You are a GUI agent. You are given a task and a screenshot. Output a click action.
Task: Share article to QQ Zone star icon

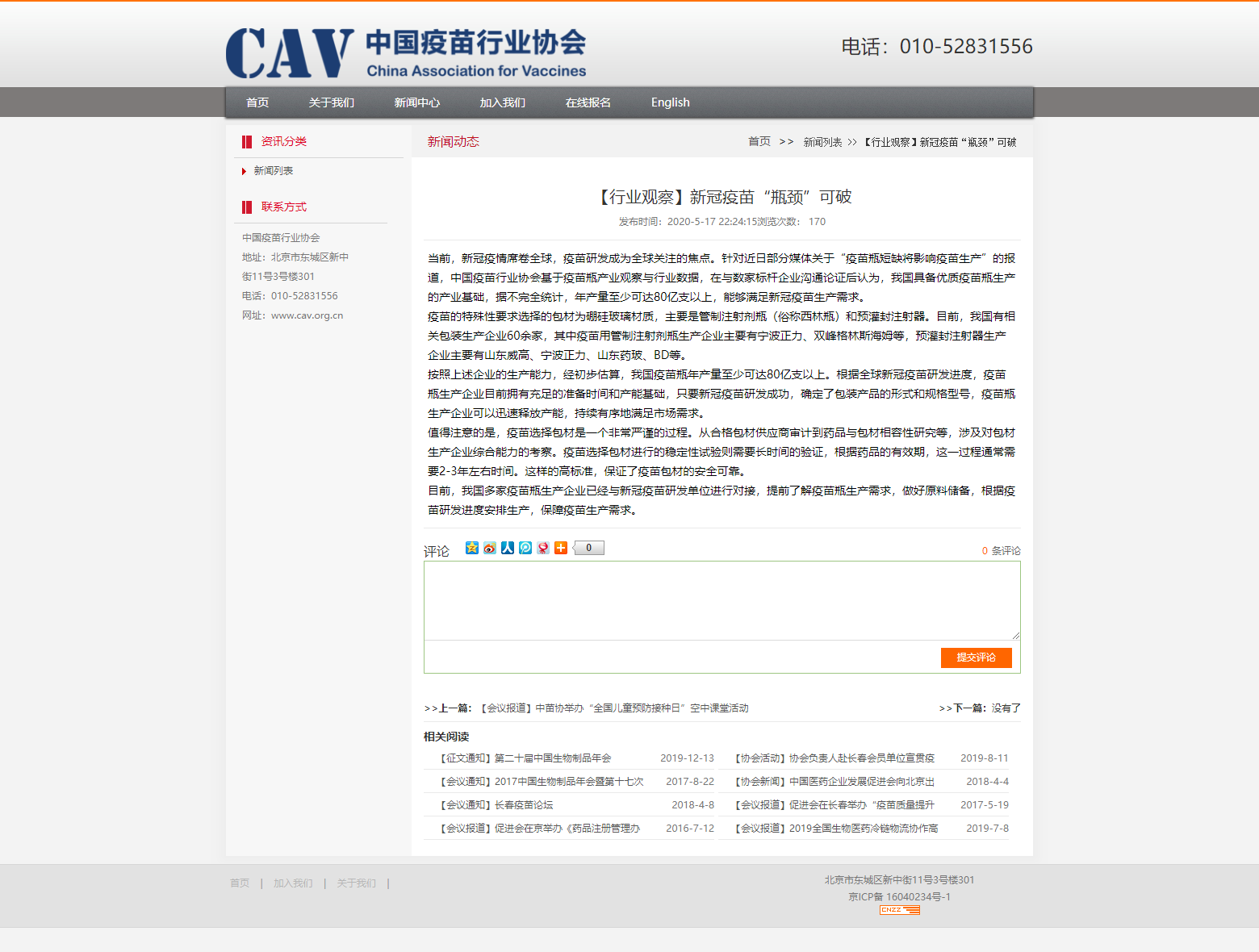click(472, 548)
